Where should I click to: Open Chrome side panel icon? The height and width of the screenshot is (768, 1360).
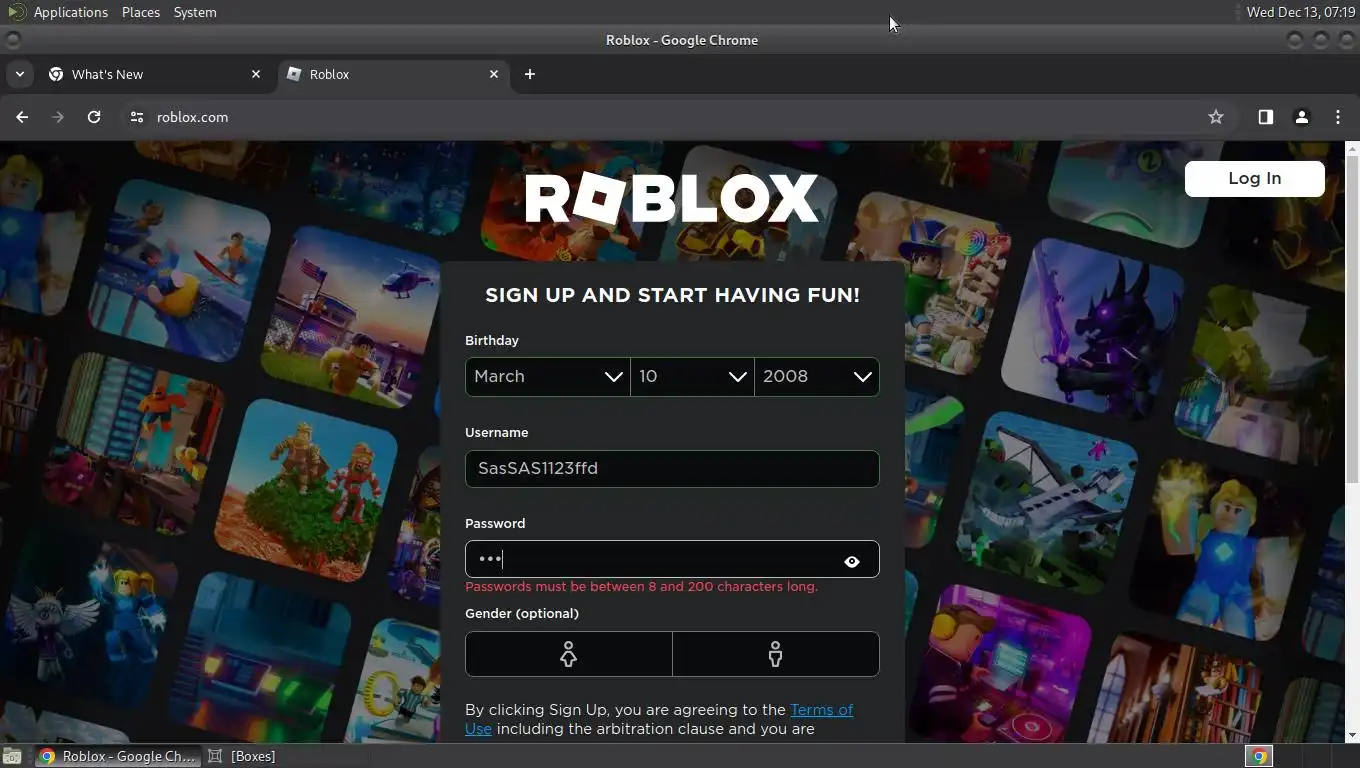click(1266, 117)
